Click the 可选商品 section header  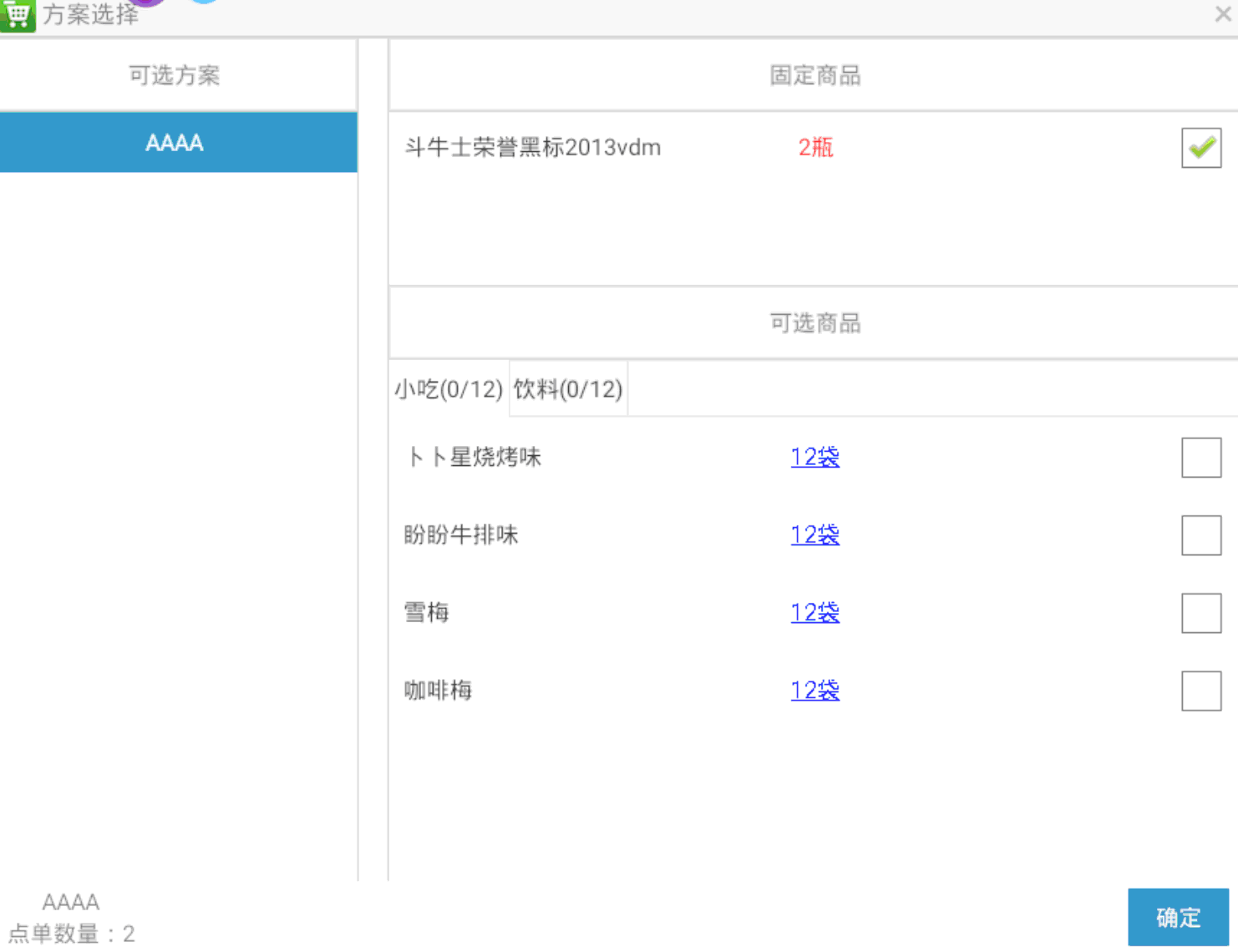815,323
